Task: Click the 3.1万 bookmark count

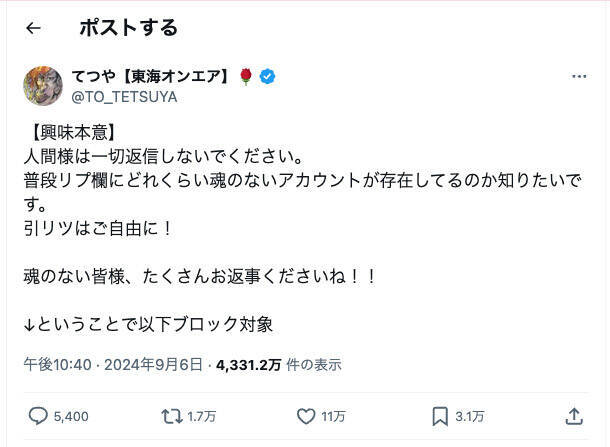Action: pyautogui.click(x=470, y=416)
